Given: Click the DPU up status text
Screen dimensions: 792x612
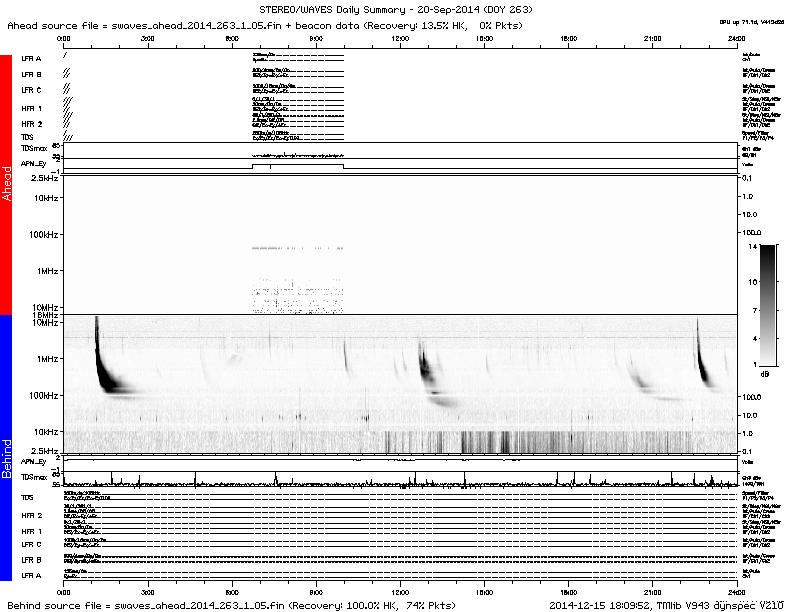Looking at the screenshot, I should [x=752, y=22].
